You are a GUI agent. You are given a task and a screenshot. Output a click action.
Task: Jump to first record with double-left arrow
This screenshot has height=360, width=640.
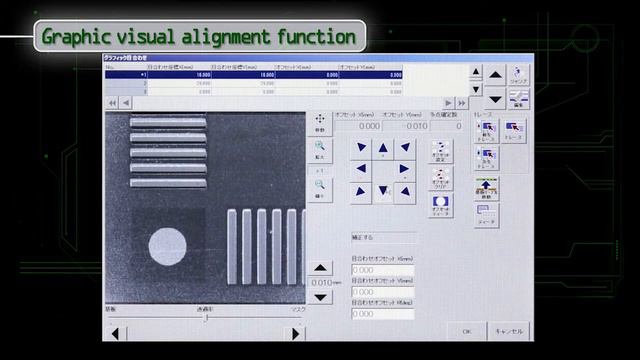tap(112, 103)
